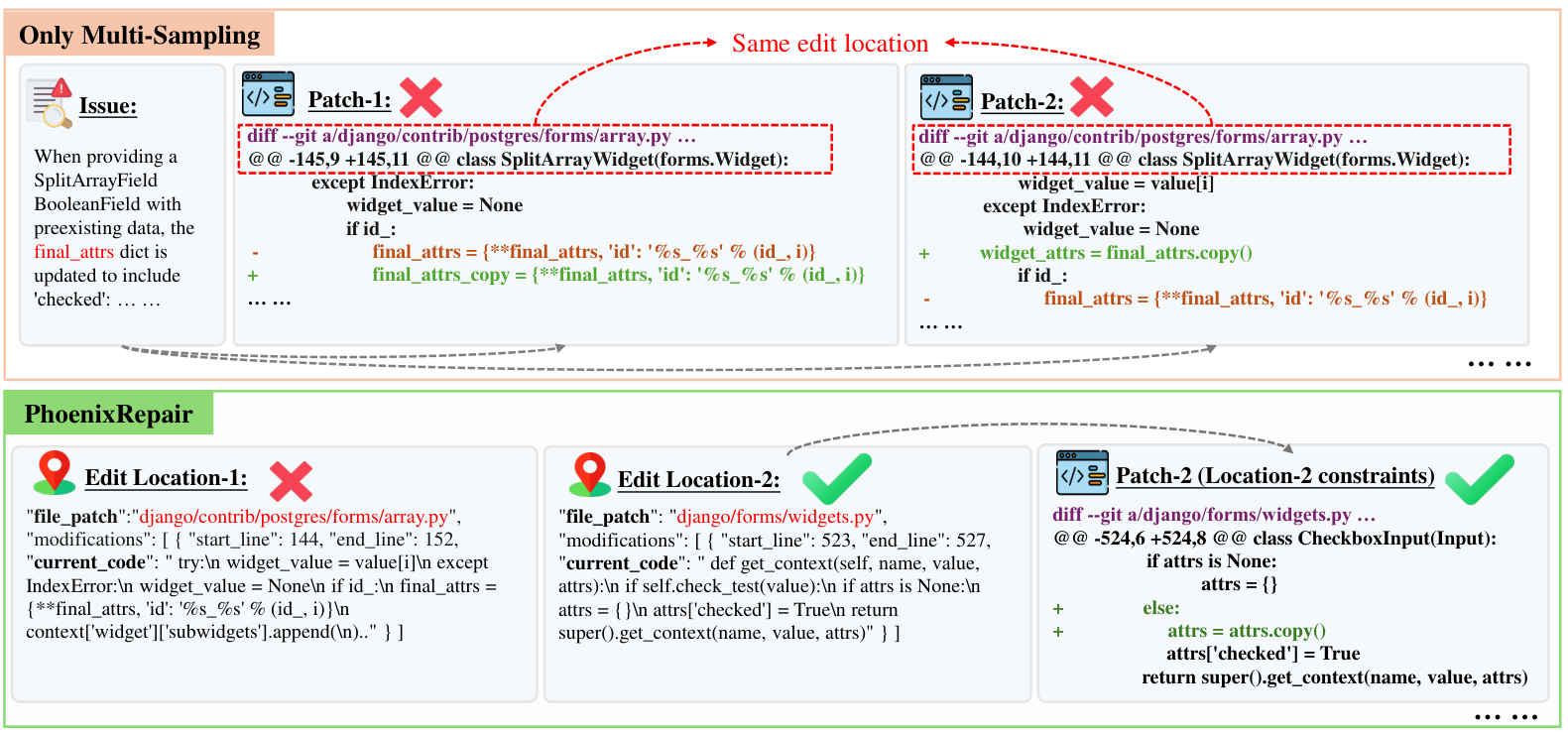Click the code icon beside Patch-2
The width and height of the screenshot is (1568, 734).
coord(946,97)
